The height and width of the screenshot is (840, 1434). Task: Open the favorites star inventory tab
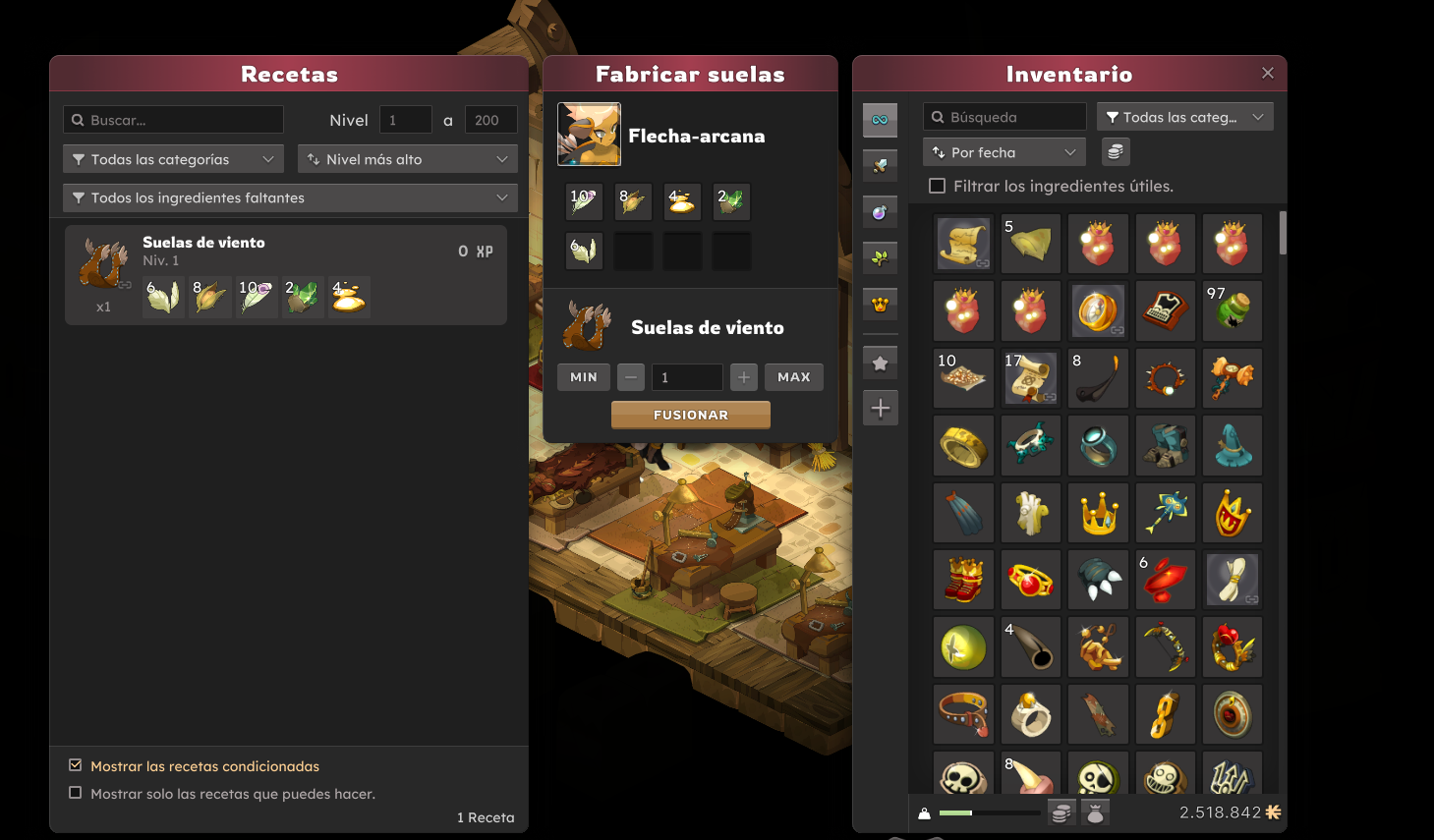pos(880,364)
